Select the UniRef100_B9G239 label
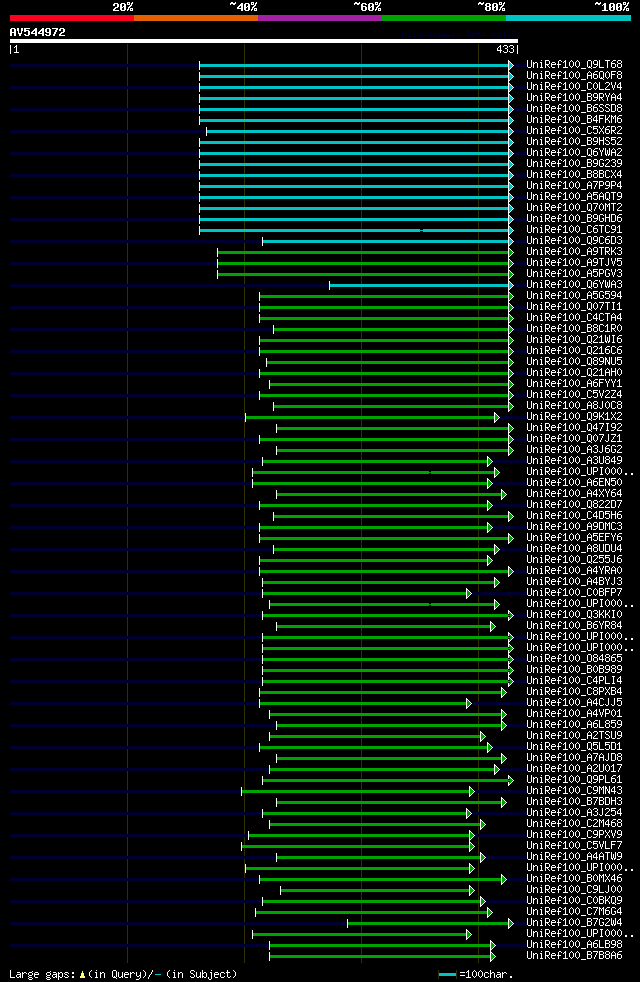 (x=574, y=163)
